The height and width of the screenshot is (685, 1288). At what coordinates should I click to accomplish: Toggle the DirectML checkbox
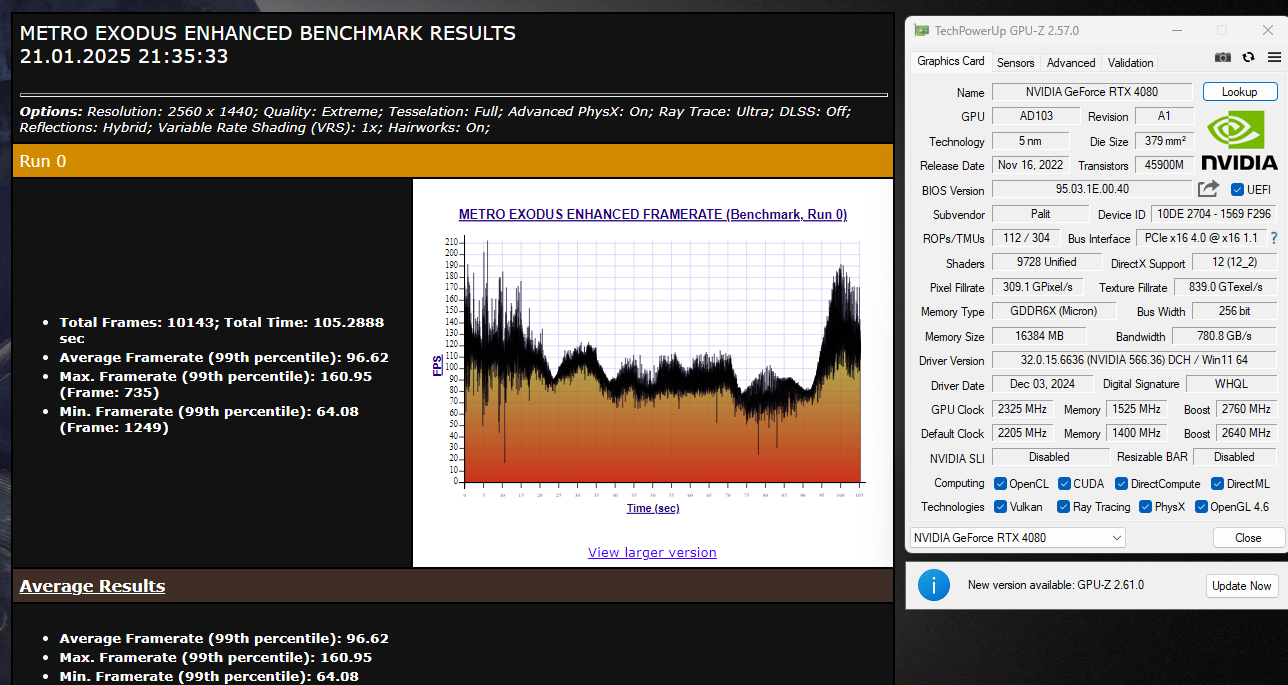(x=1217, y=483)
